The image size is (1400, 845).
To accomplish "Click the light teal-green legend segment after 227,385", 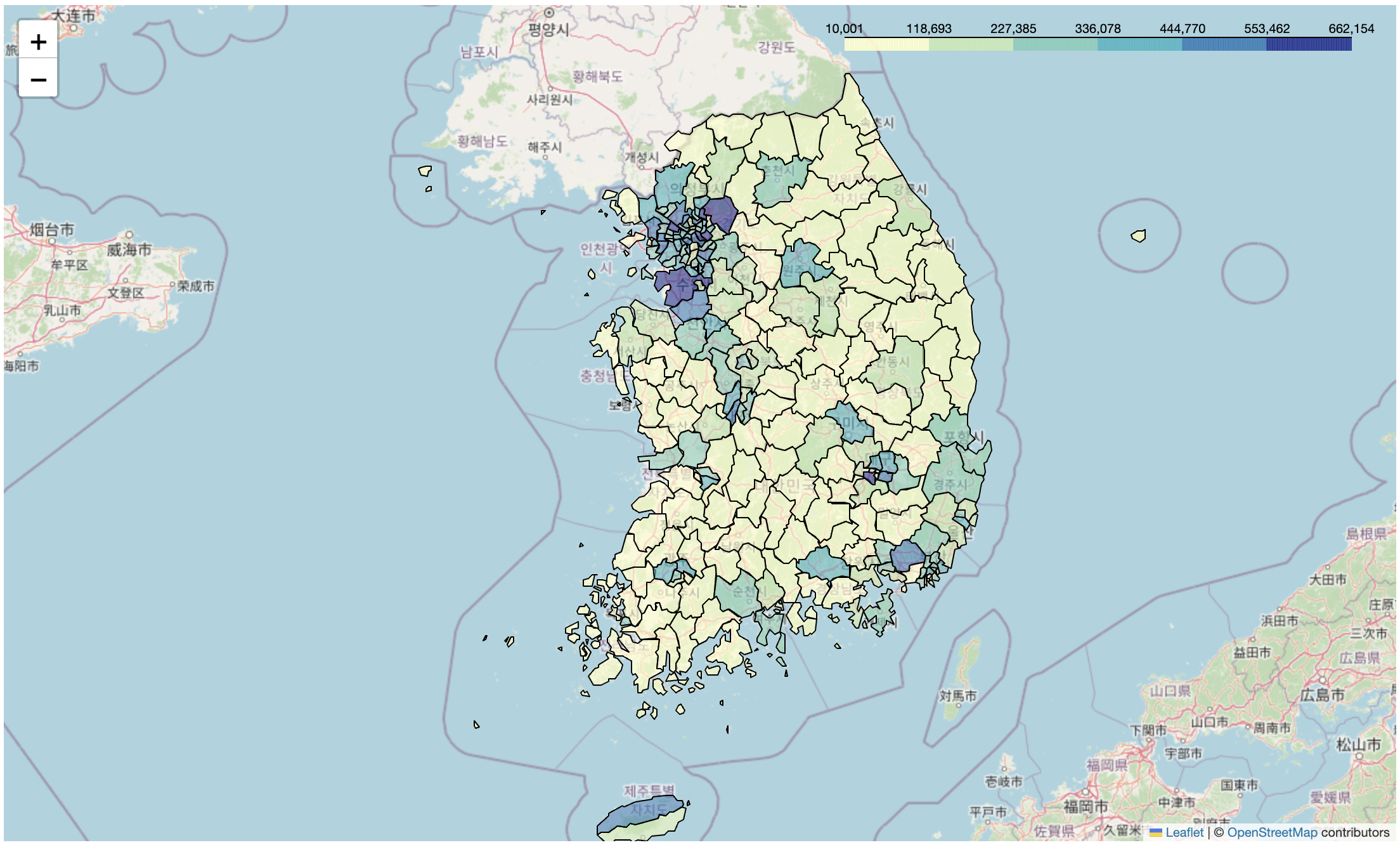I will 1055,44.
